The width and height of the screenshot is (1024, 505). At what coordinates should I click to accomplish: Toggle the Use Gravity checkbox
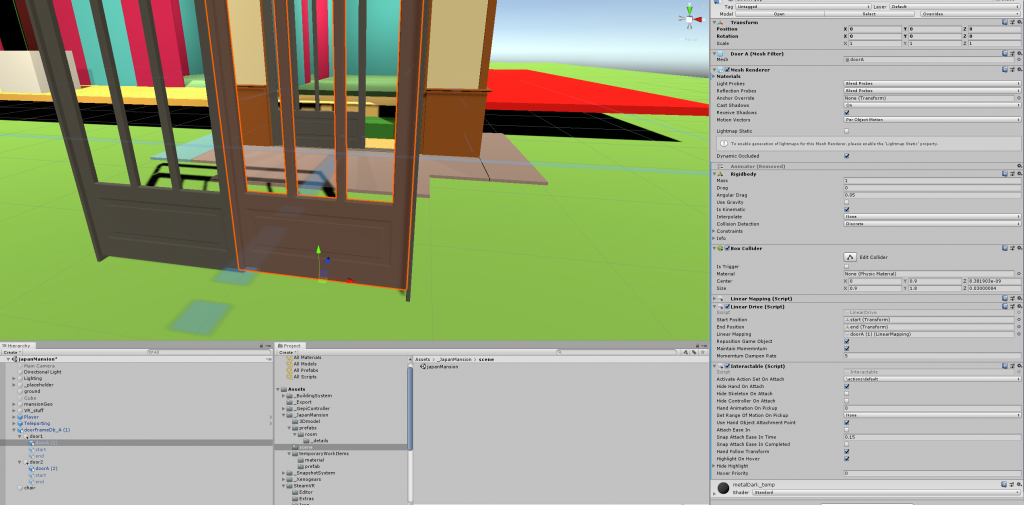pyautogui.click(x=847, y=202)
